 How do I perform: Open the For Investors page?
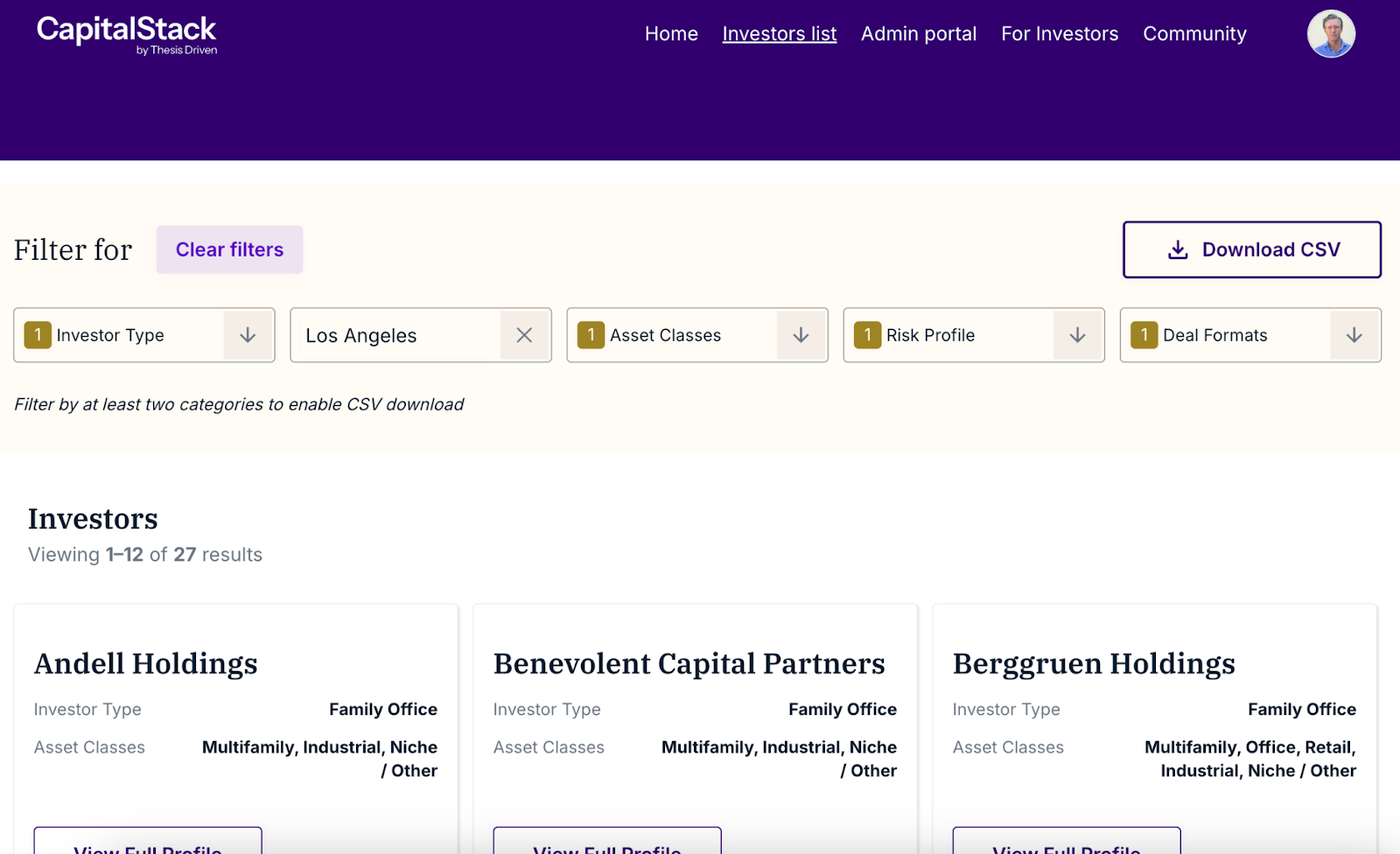(x=1060, y=34)
